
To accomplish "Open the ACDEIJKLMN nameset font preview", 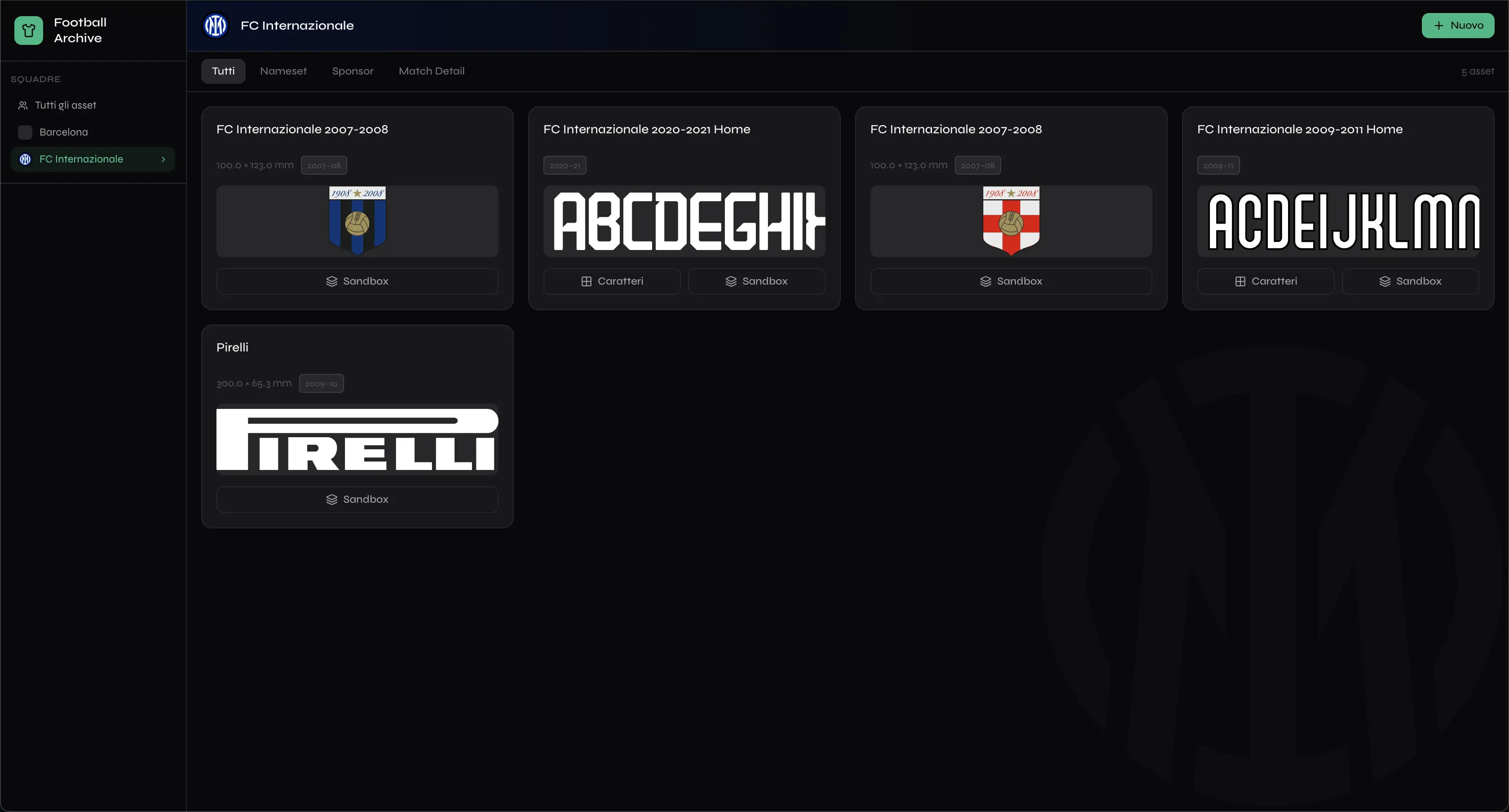I will coord(1338,221).
